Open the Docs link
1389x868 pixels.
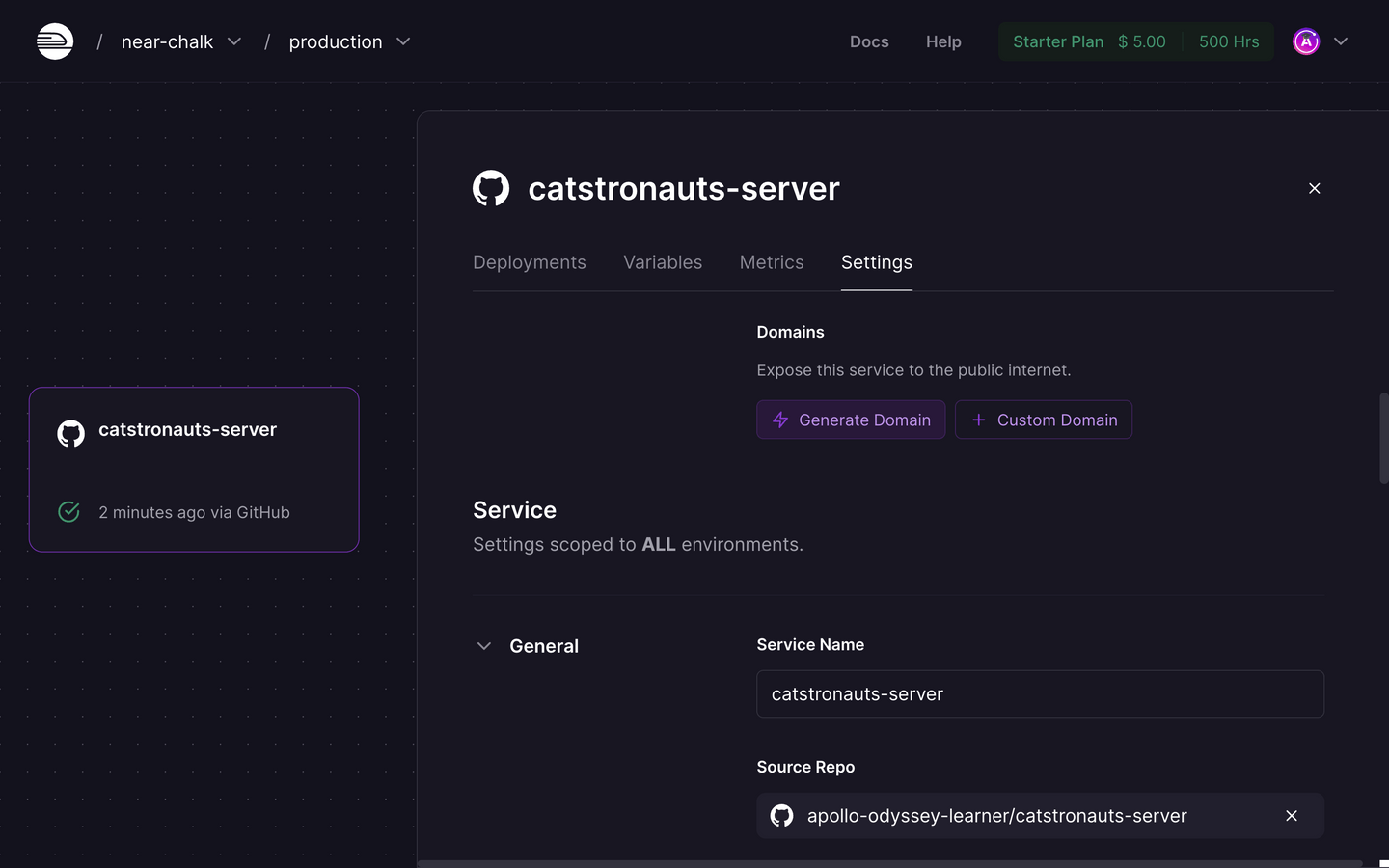(x=868, y=41)
